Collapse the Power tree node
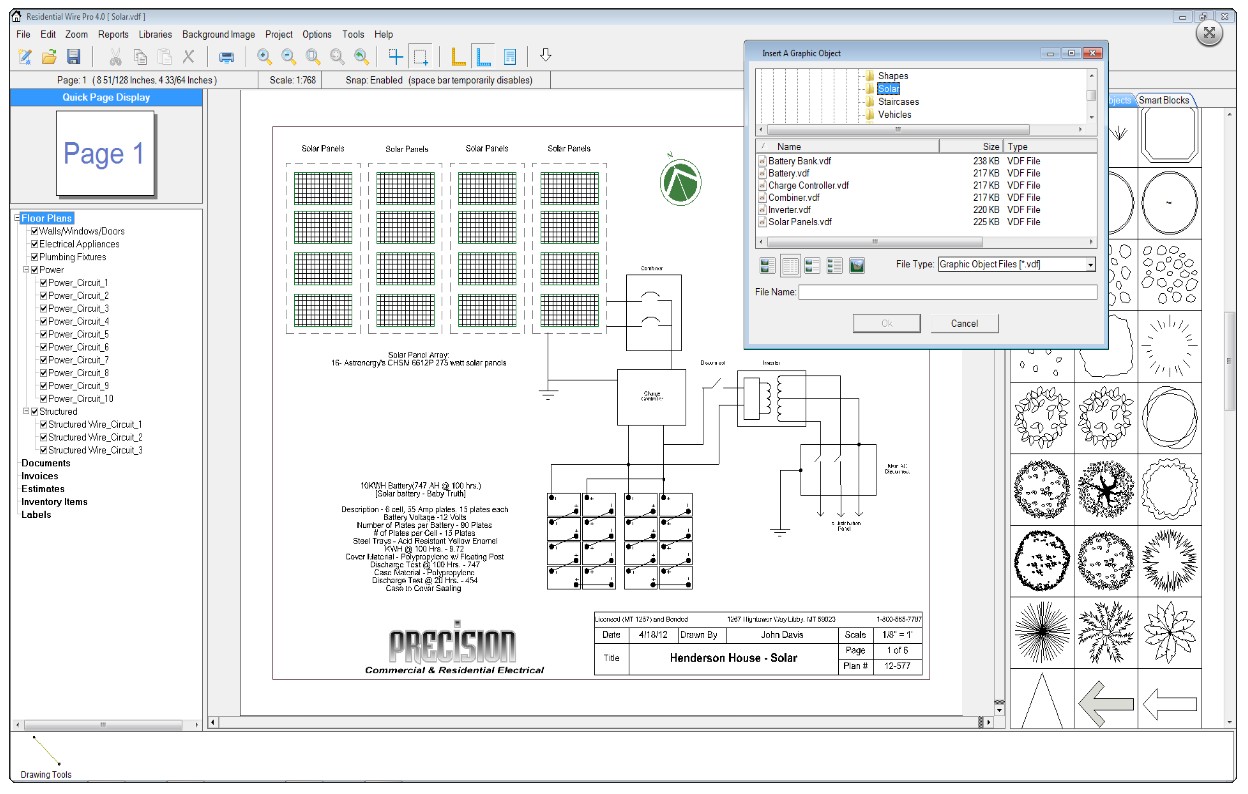The height and width of the screenshot is (794, 1248). click(26, 270)
